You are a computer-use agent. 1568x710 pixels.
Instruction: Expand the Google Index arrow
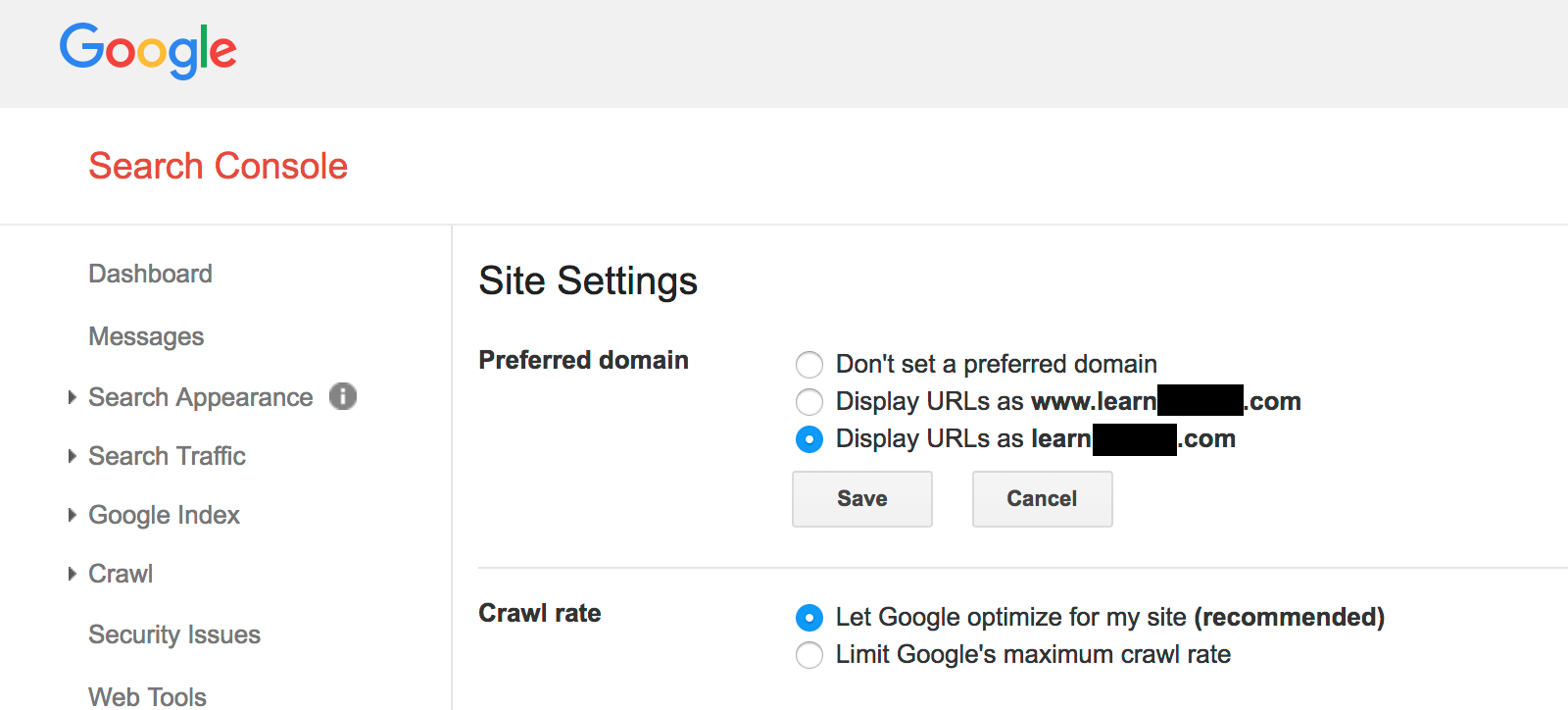pos(72,515)
